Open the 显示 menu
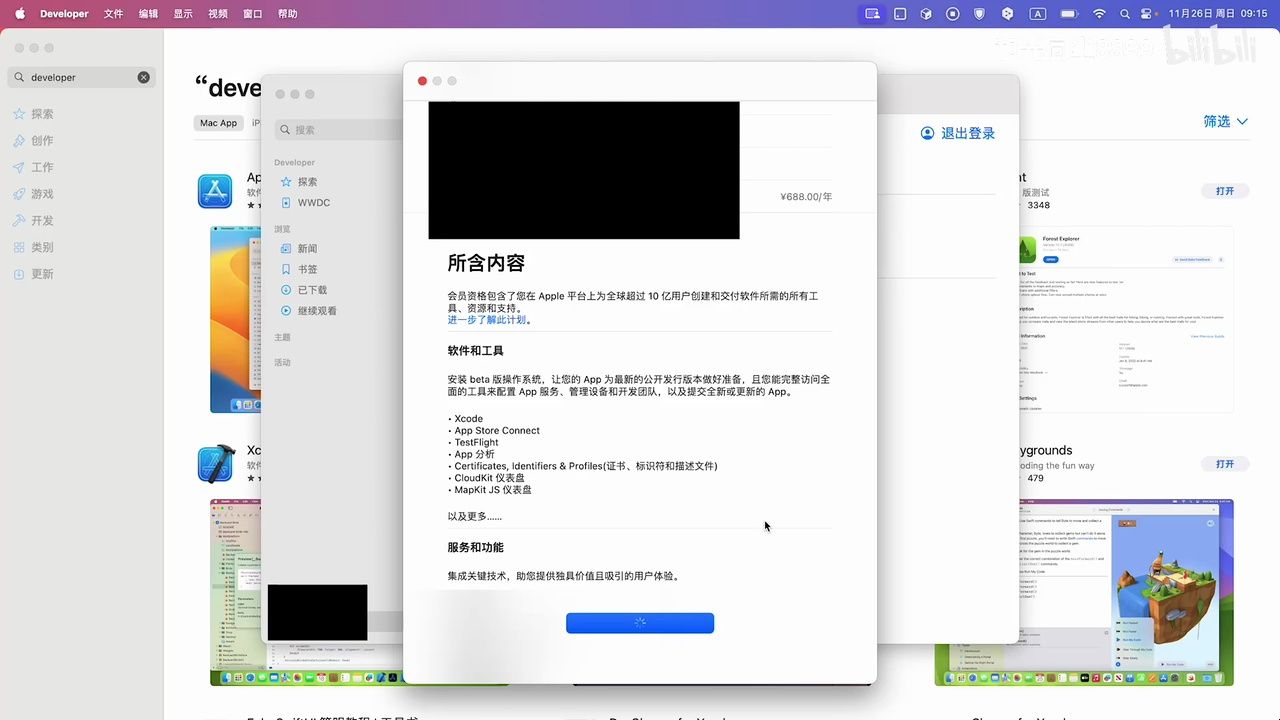Image resolution: width=1280 pixels, height=720 pixels. point(183,14)
